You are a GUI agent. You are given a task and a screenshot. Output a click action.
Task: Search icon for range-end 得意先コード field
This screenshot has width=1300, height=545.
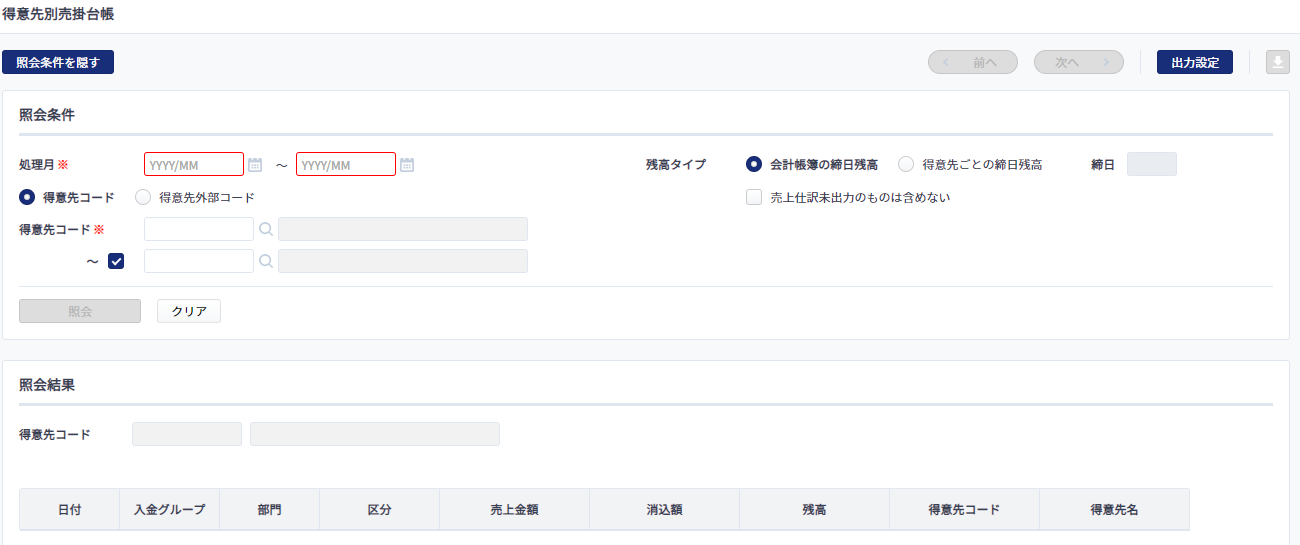[266, 261]
